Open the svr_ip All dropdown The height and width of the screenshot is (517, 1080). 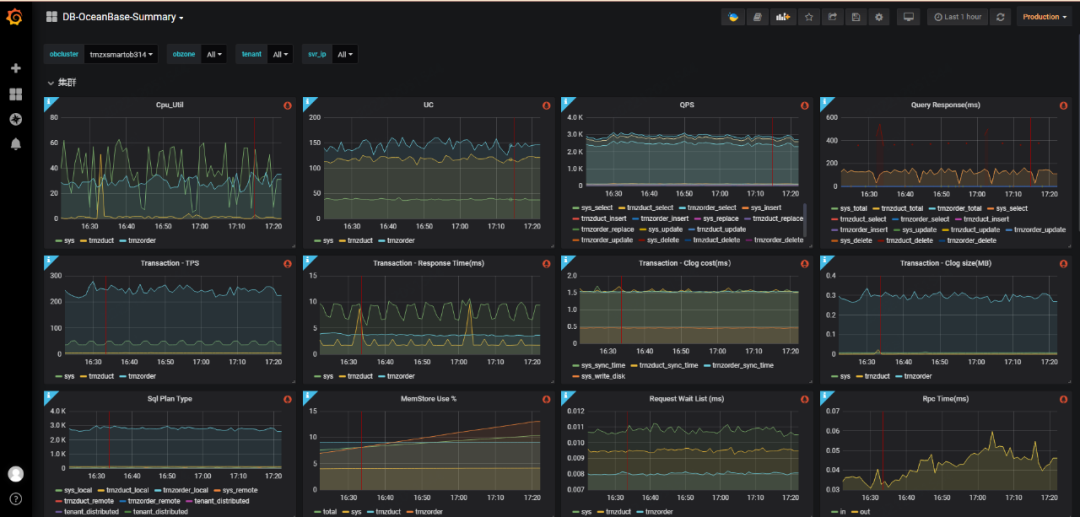(345, 54)
